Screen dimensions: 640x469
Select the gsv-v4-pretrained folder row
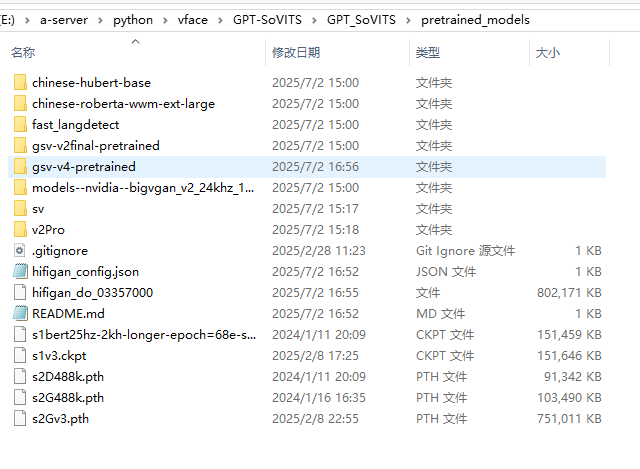[83, 166]
